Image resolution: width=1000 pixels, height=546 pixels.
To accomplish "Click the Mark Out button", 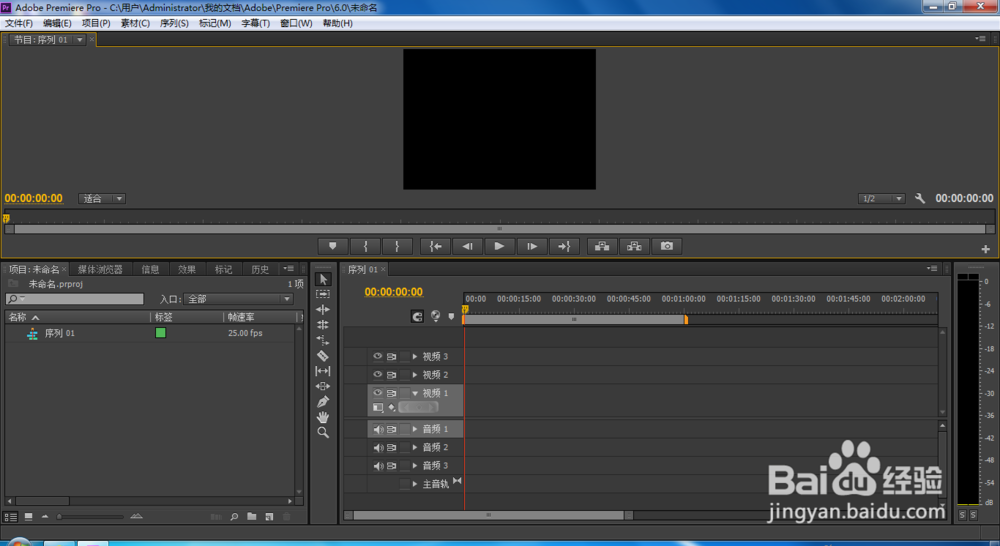I will pyautogui.click(x=397, y=246).
